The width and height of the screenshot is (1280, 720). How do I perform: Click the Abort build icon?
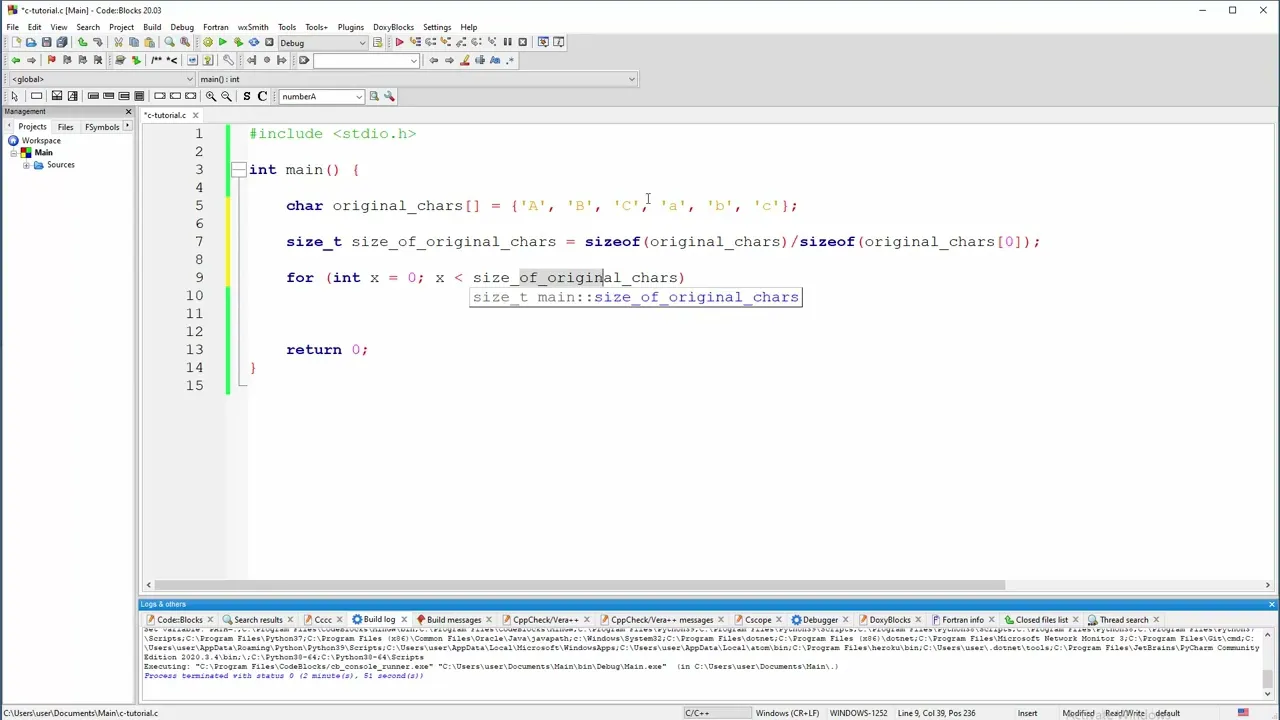click(269, 42)
